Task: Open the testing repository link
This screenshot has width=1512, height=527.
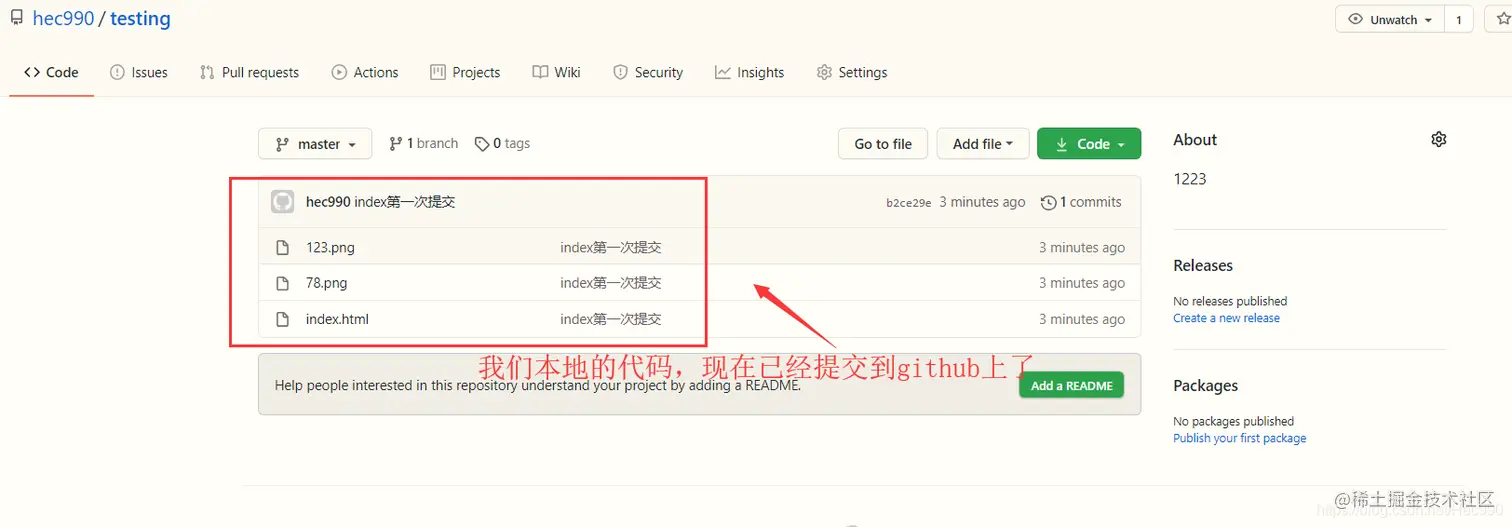Action: pos(140,19)
